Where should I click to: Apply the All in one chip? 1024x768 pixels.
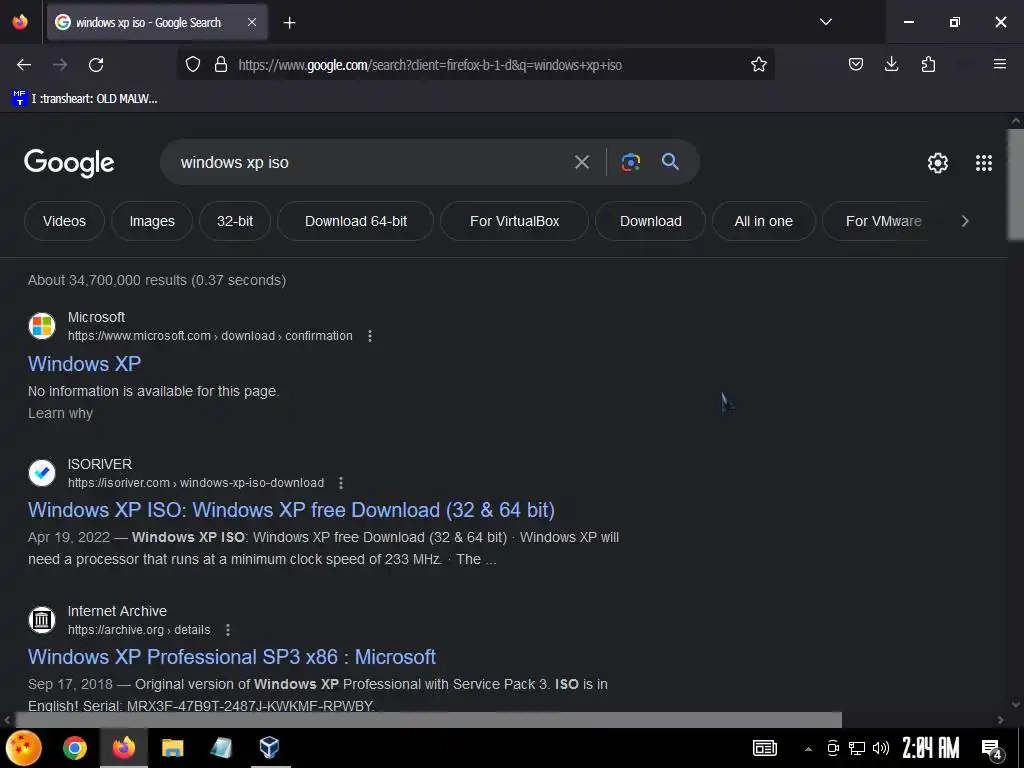(x=763, y=221)
